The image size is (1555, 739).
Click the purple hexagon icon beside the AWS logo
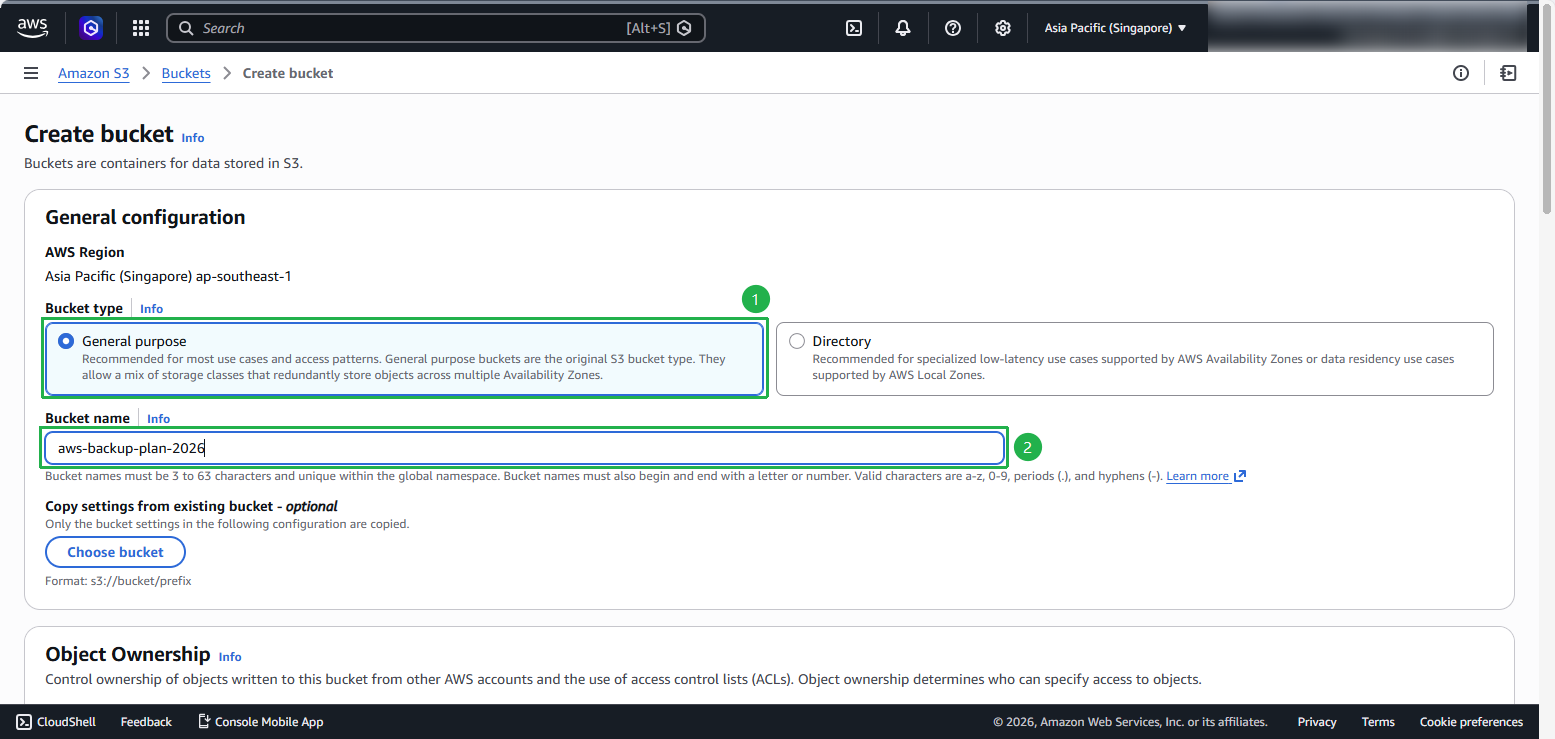(x=91, y=28)
